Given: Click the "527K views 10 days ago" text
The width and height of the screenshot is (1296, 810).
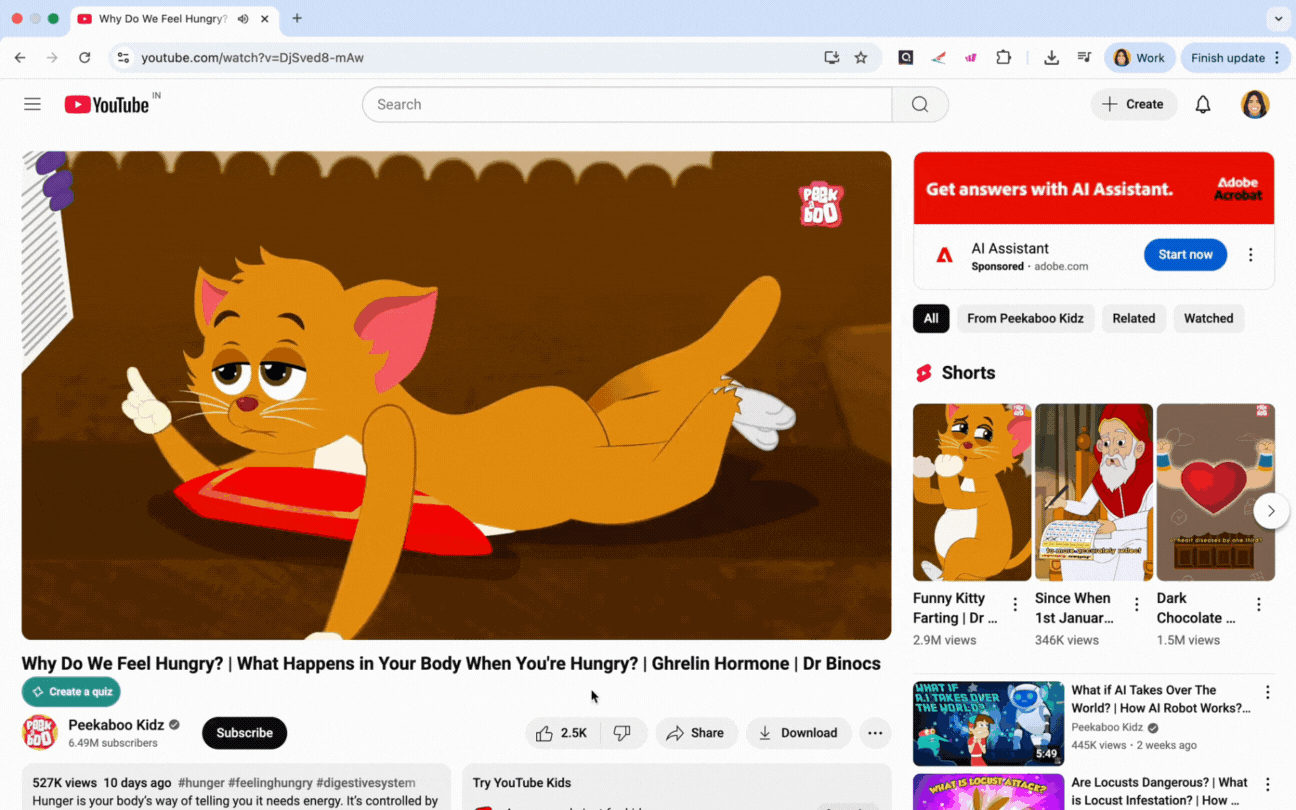Looking at the screenshot, I should [x=102, y=783].
